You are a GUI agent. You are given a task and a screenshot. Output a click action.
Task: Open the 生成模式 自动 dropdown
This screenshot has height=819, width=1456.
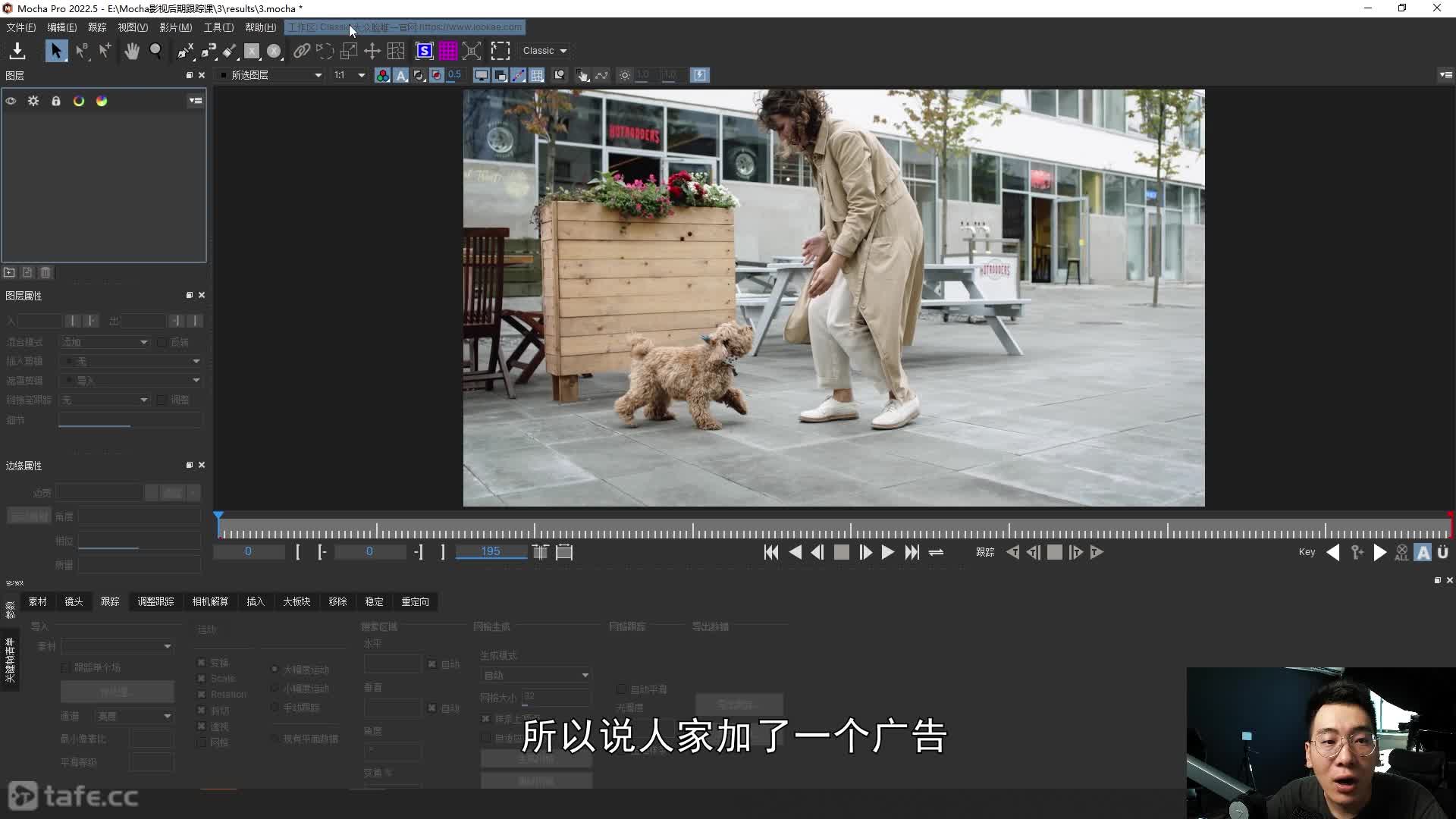(535, 675)
